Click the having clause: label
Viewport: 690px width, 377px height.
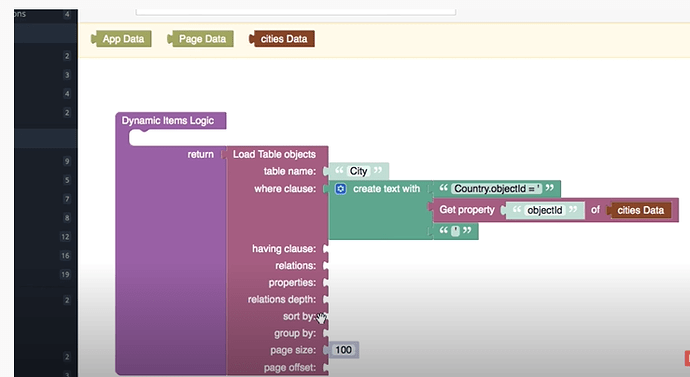284,249
